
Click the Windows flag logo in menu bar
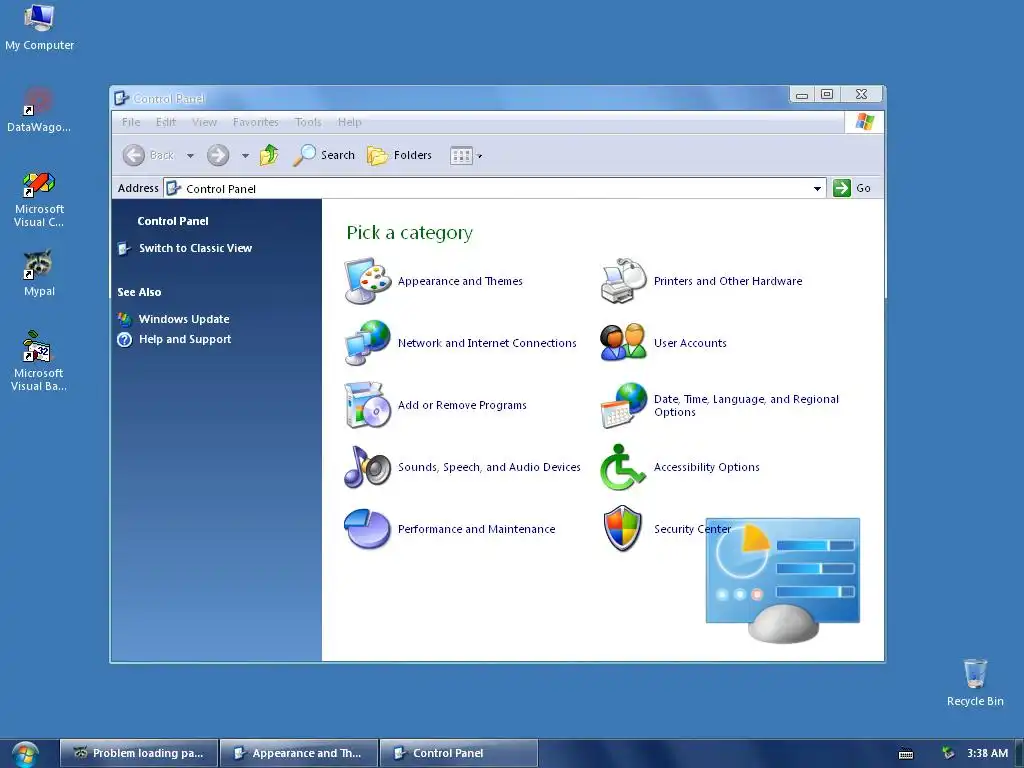[x=865, y=122]
